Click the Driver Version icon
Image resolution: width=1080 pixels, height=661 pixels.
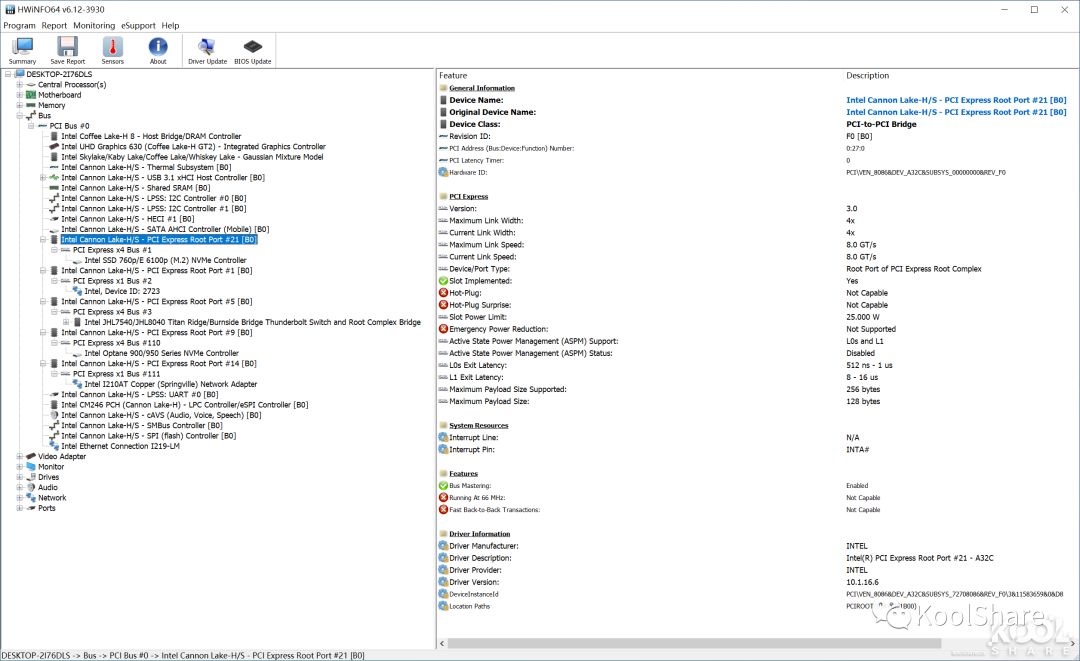click(x=444, y=582)
